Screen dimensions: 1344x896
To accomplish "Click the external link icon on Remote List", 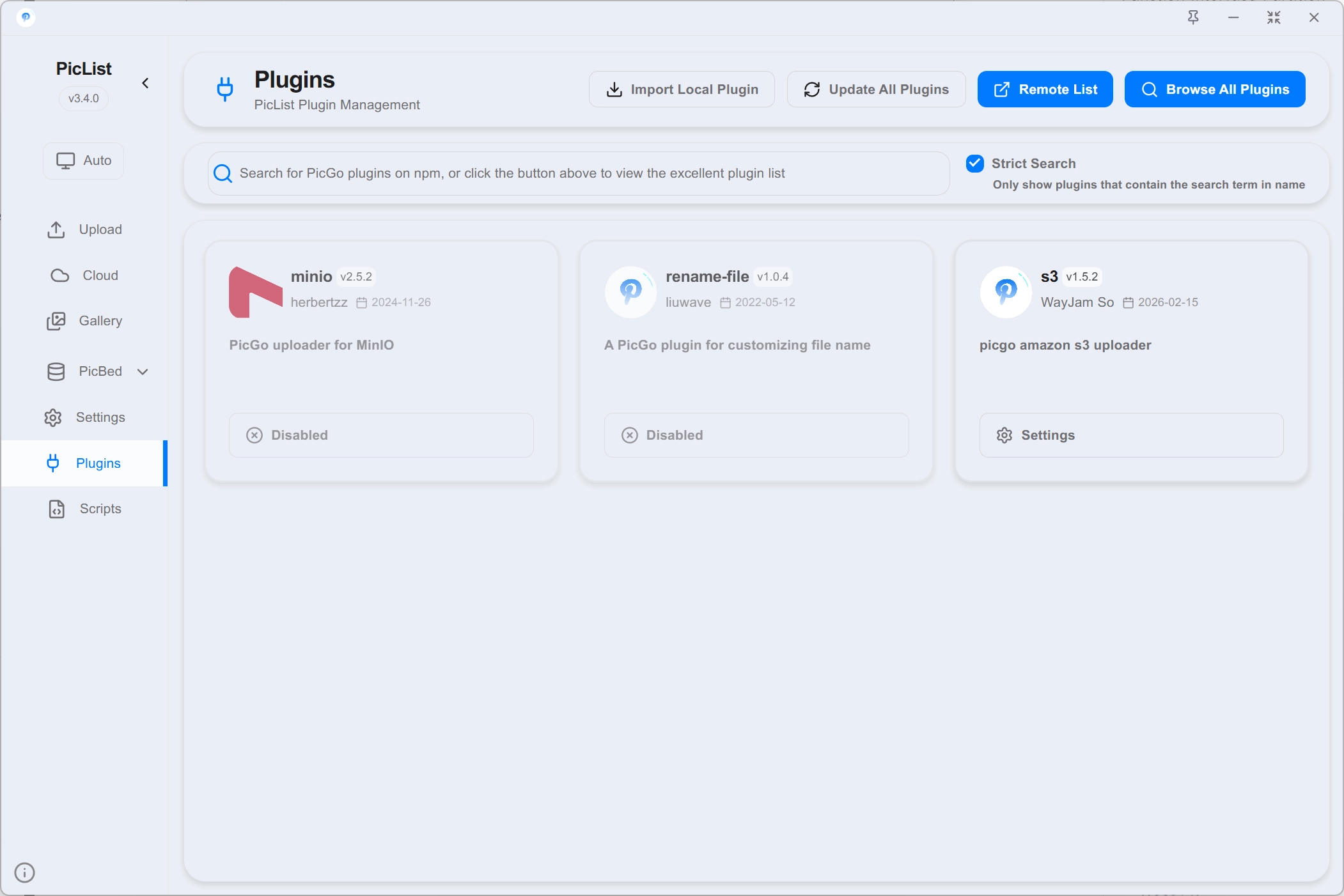I will (x=1002, y=89).
